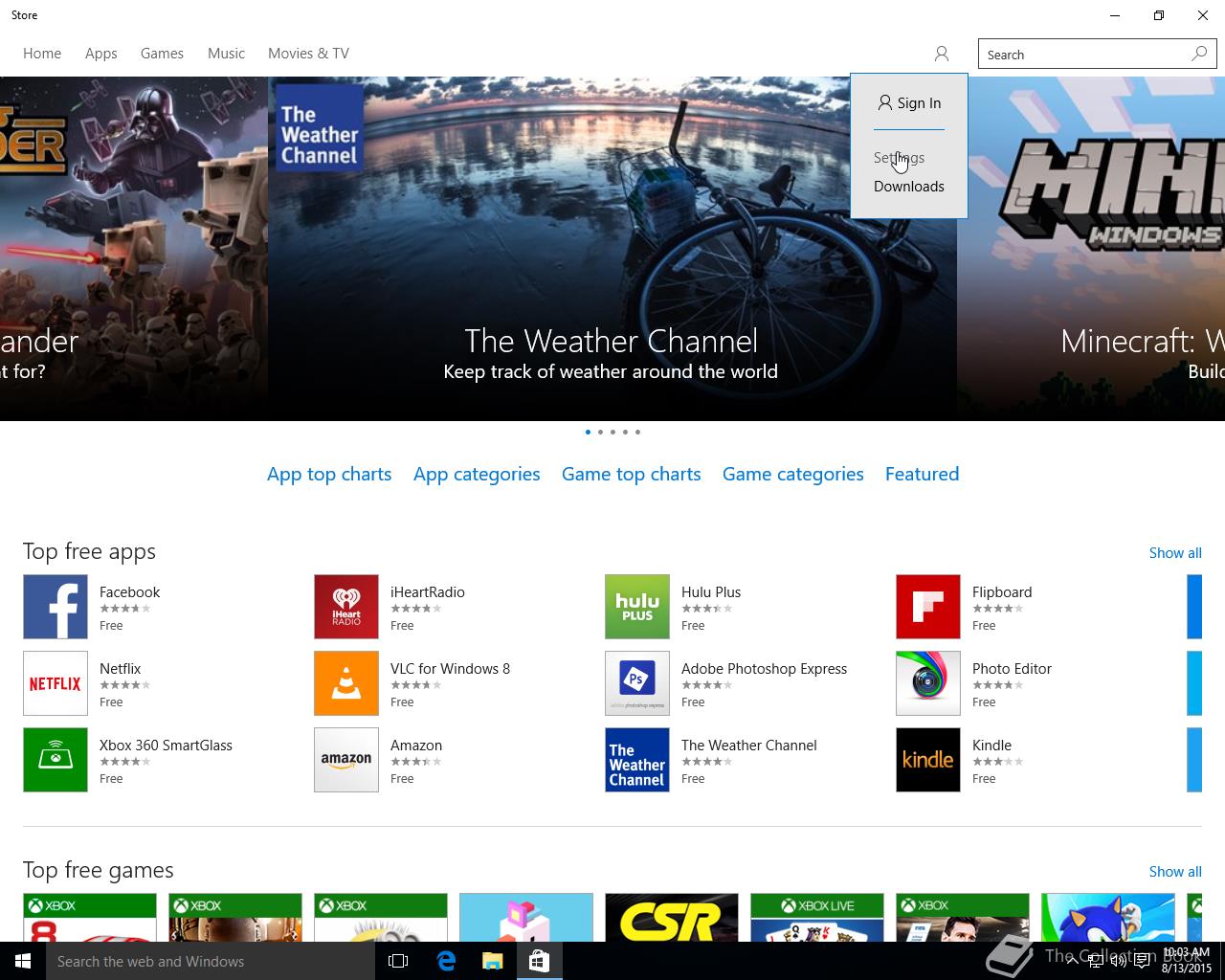
Task: Open Task View on the taskbar
Action: [x=398, y=961]
